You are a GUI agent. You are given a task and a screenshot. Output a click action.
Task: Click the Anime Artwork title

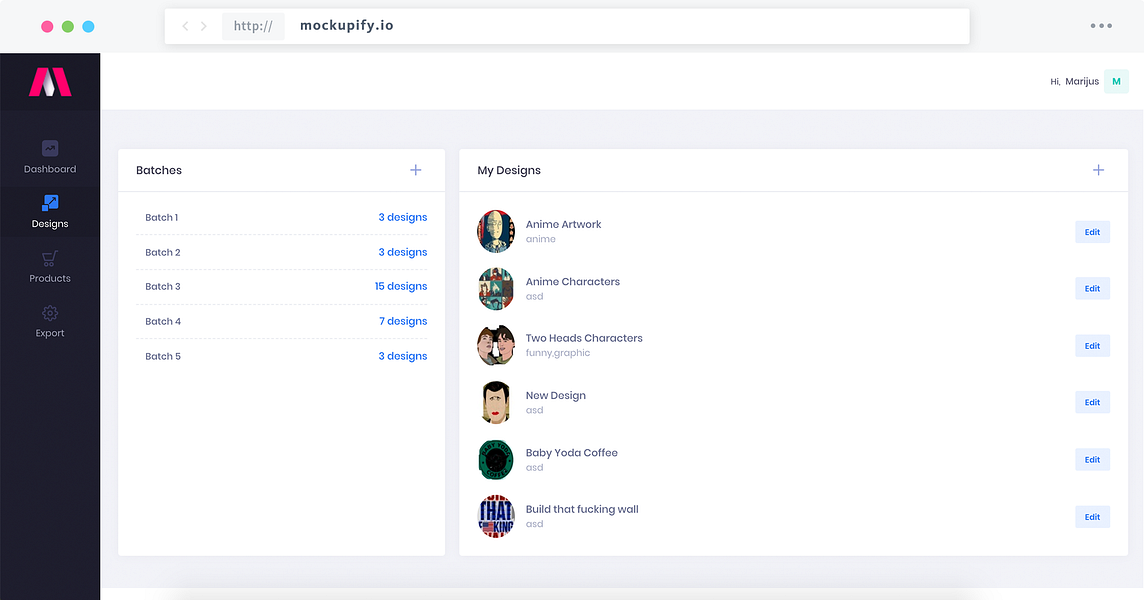point(563,225)
